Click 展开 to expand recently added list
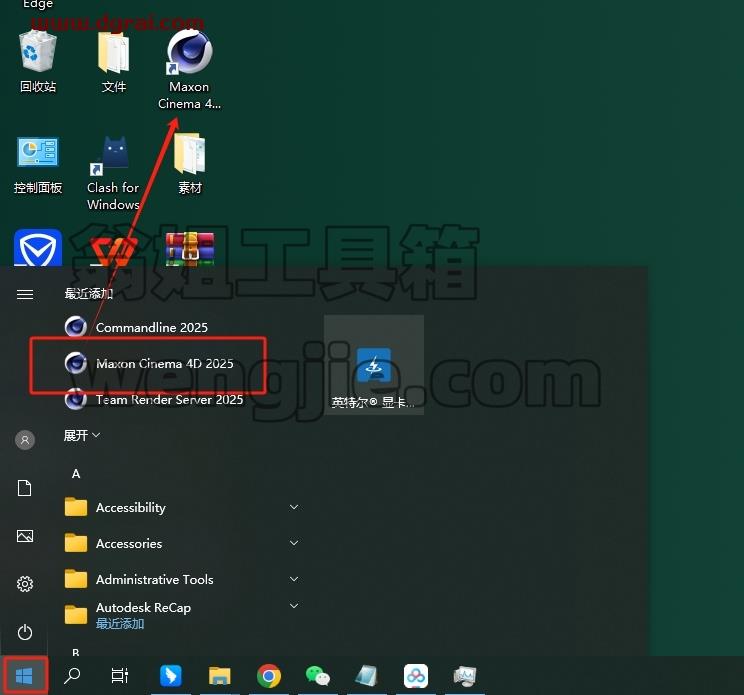This screenshot has width=744, height=695. [82, 435]
